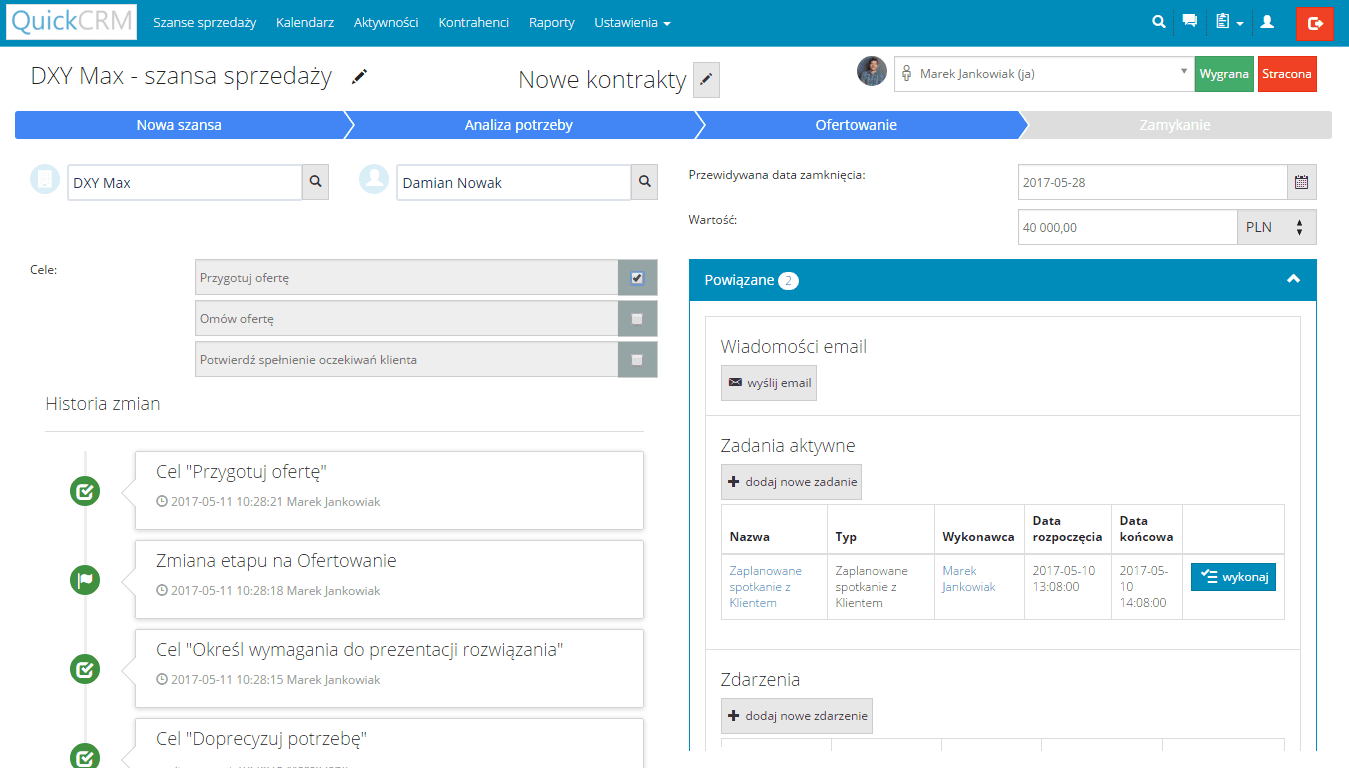This screenshot has width=1349, height=768.
Task: Search company with magnifier beside DXY Max
Action: pyautogui.click(x=315, y=182)
